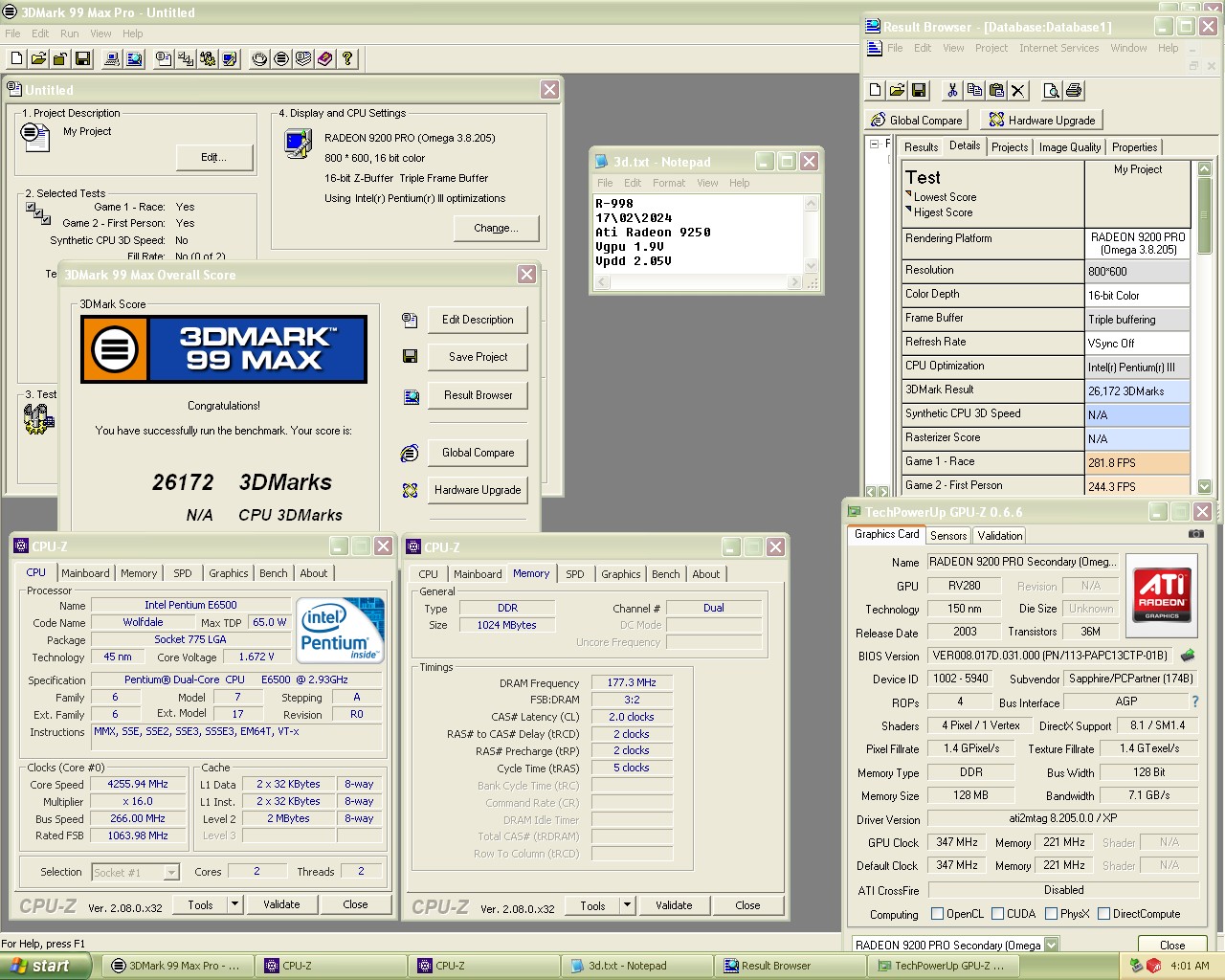Click Notepad horizontal scrollbar right arrow
Screen dimensions: 1225x980
pyautogui.click(x=794, y=282)
